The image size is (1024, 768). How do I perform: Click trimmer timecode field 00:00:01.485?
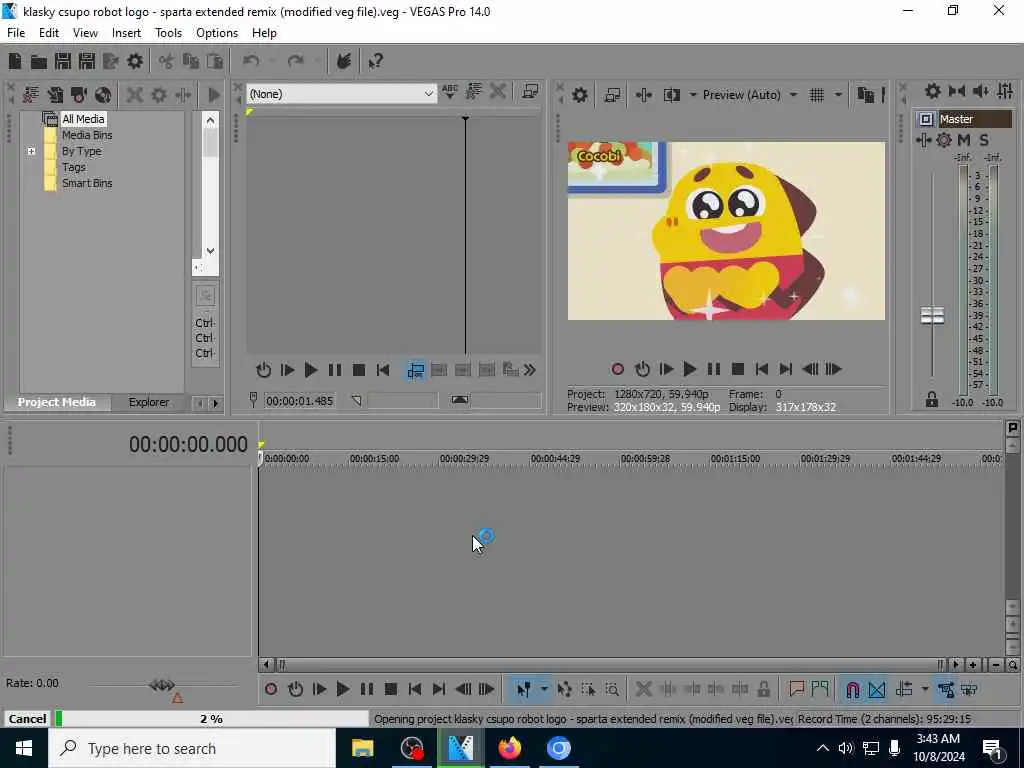coord(300,401)
